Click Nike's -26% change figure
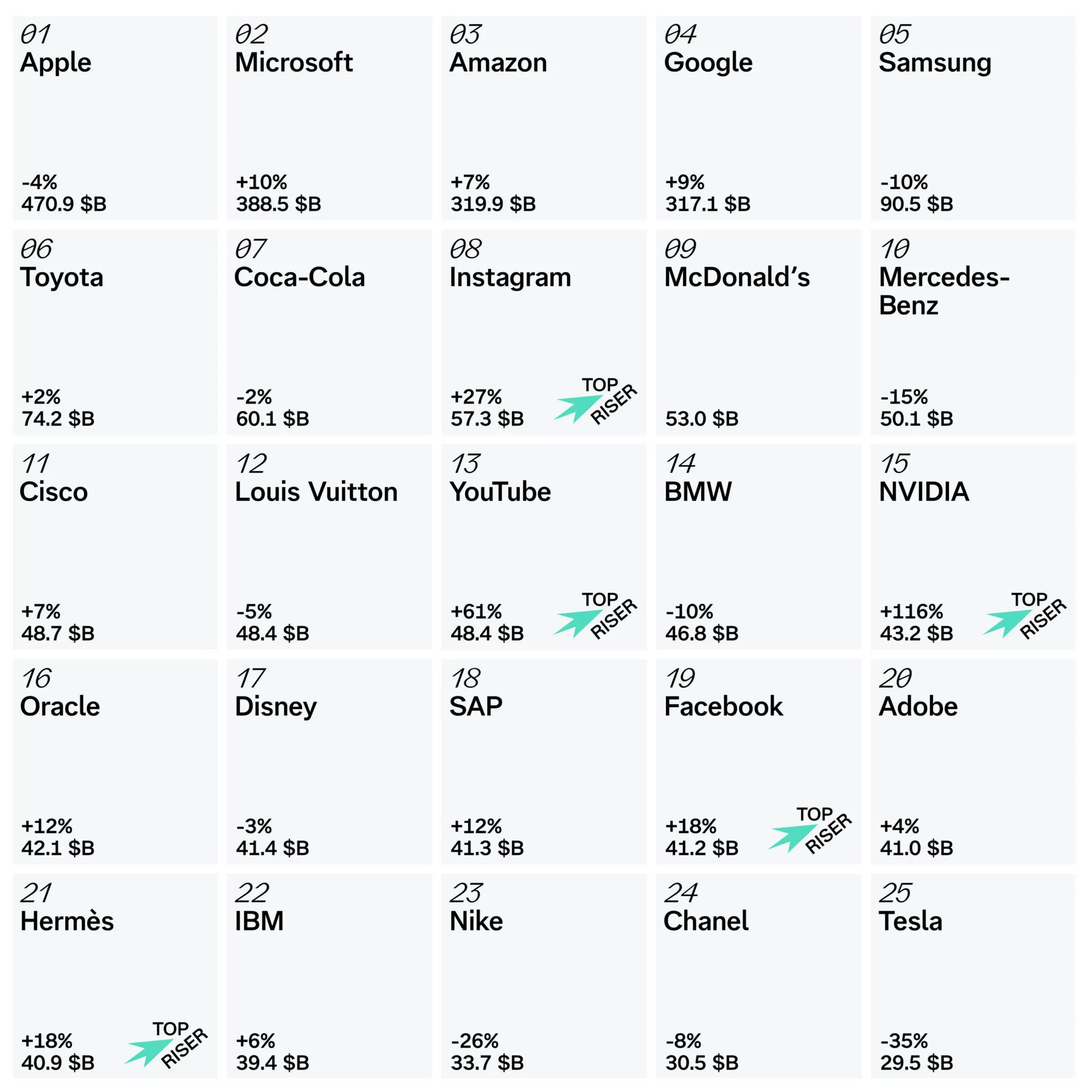This screenshot has width=1092, height=1092. point(474,1041)
